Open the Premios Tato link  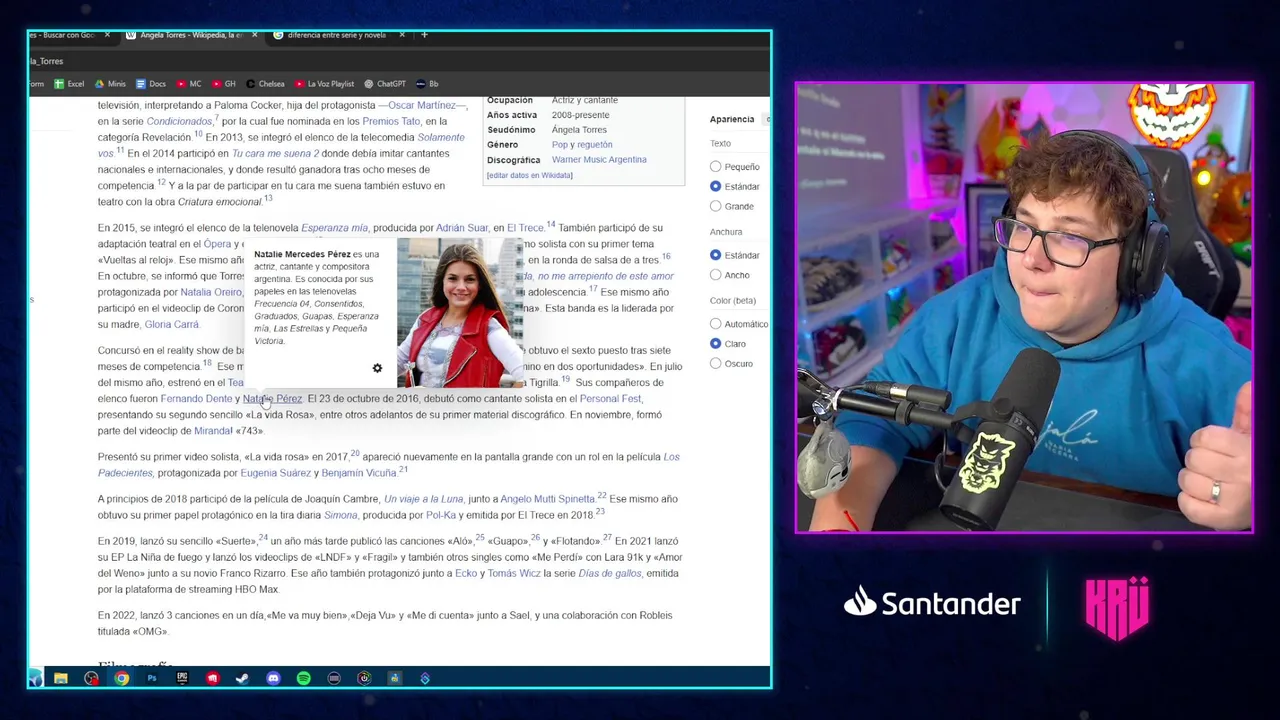pyautogui.click(x=391, y=121)
